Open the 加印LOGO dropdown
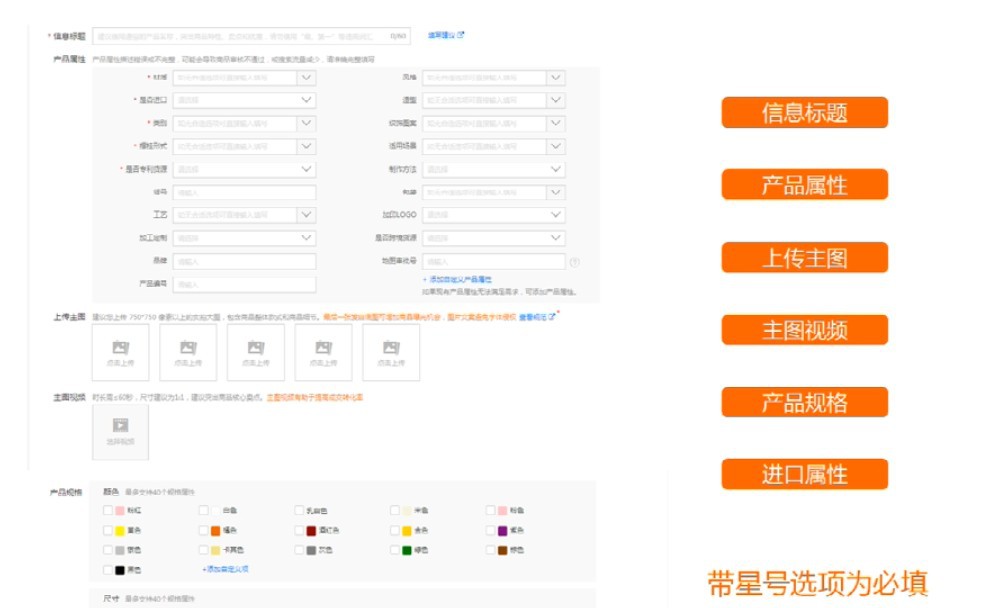Viewport: 989px width, 608px height. (556, 214)
